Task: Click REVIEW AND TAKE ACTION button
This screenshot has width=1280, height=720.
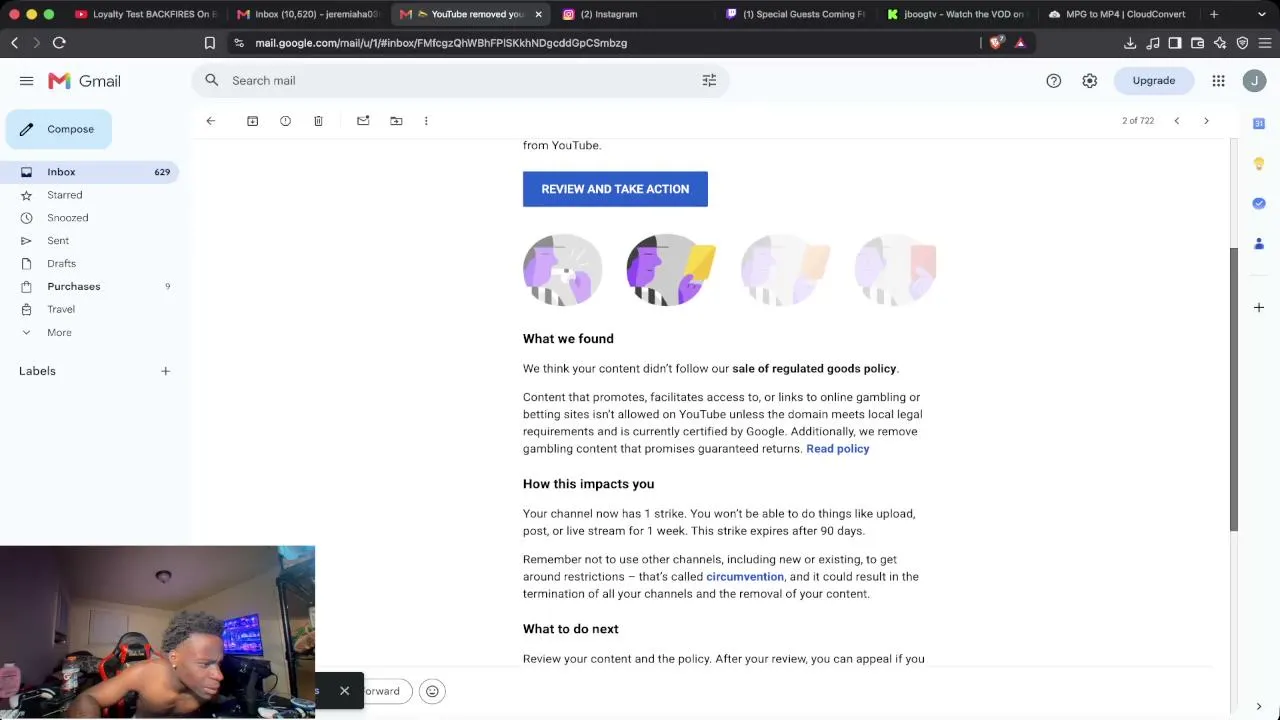Action: click(615, 189)
